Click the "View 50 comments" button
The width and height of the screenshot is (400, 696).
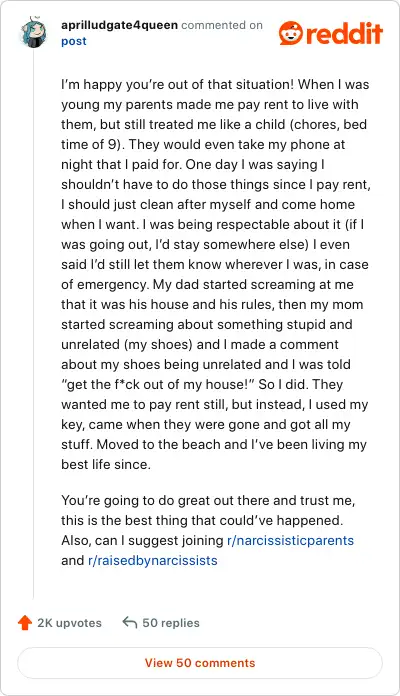point(200,663)
